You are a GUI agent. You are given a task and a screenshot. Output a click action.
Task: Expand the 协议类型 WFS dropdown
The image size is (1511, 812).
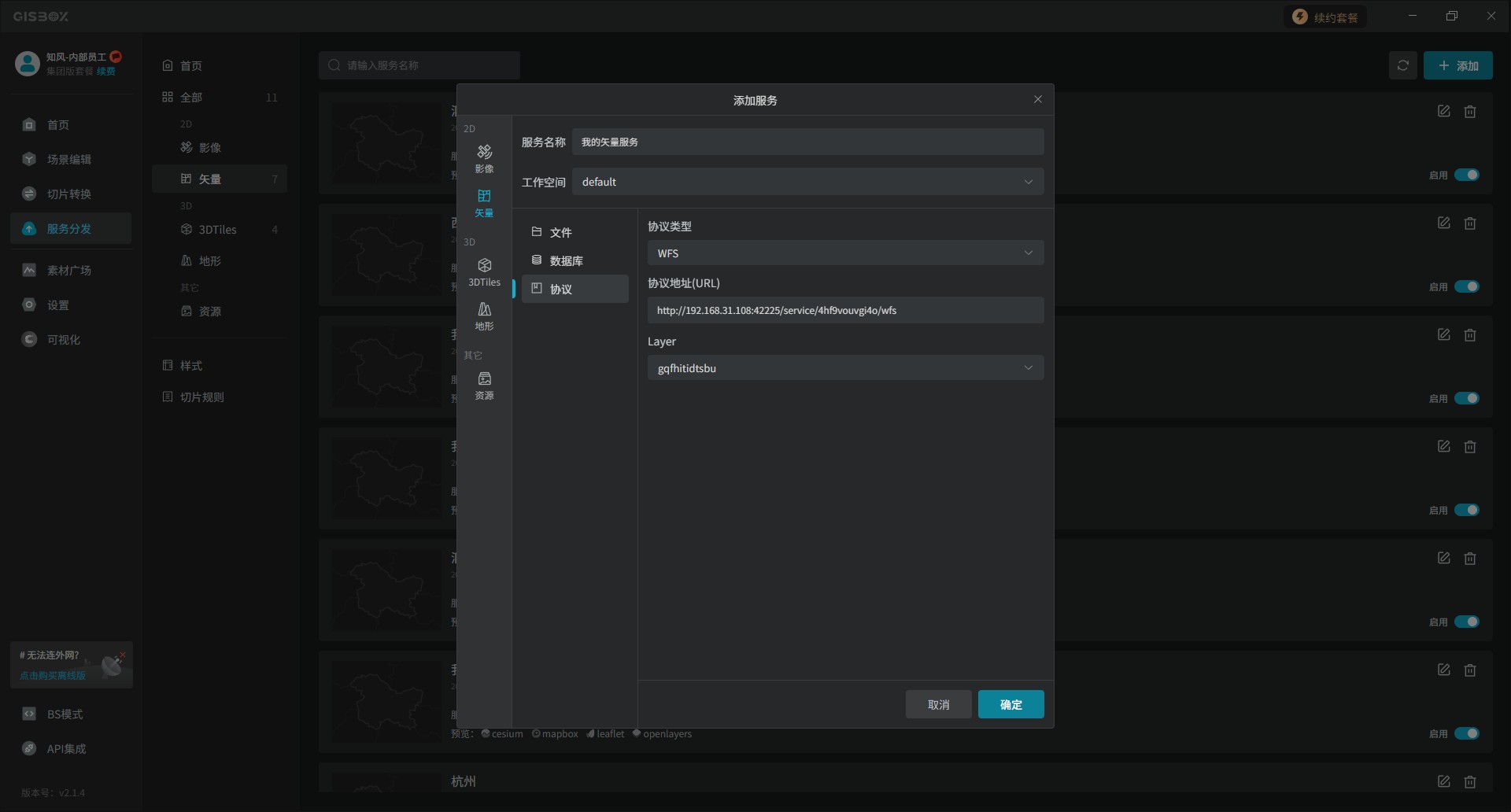click(845, 253)
